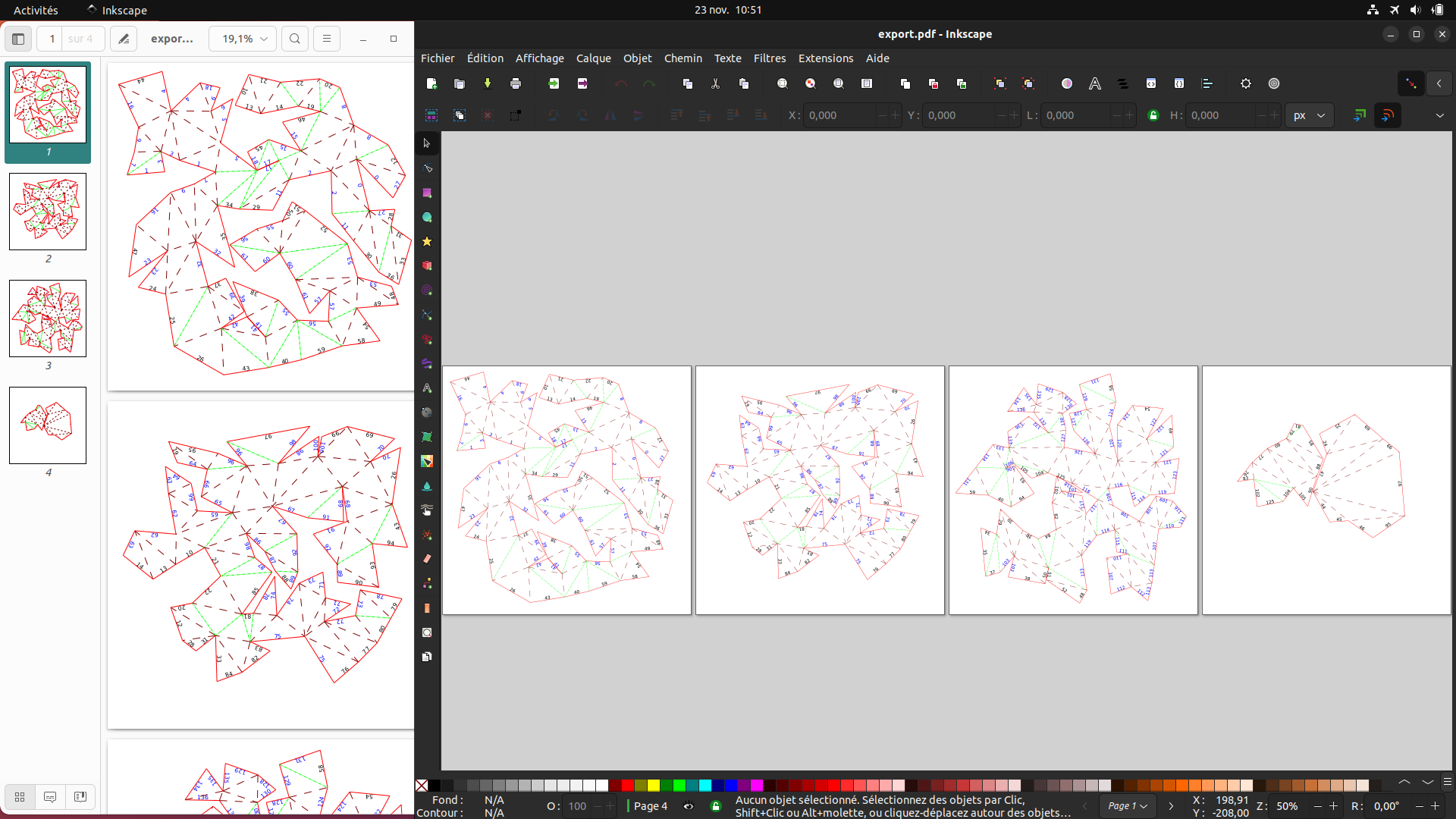Open the px units dropdown
Viewport: 1456px width, 819px height.
point(1309,115)
